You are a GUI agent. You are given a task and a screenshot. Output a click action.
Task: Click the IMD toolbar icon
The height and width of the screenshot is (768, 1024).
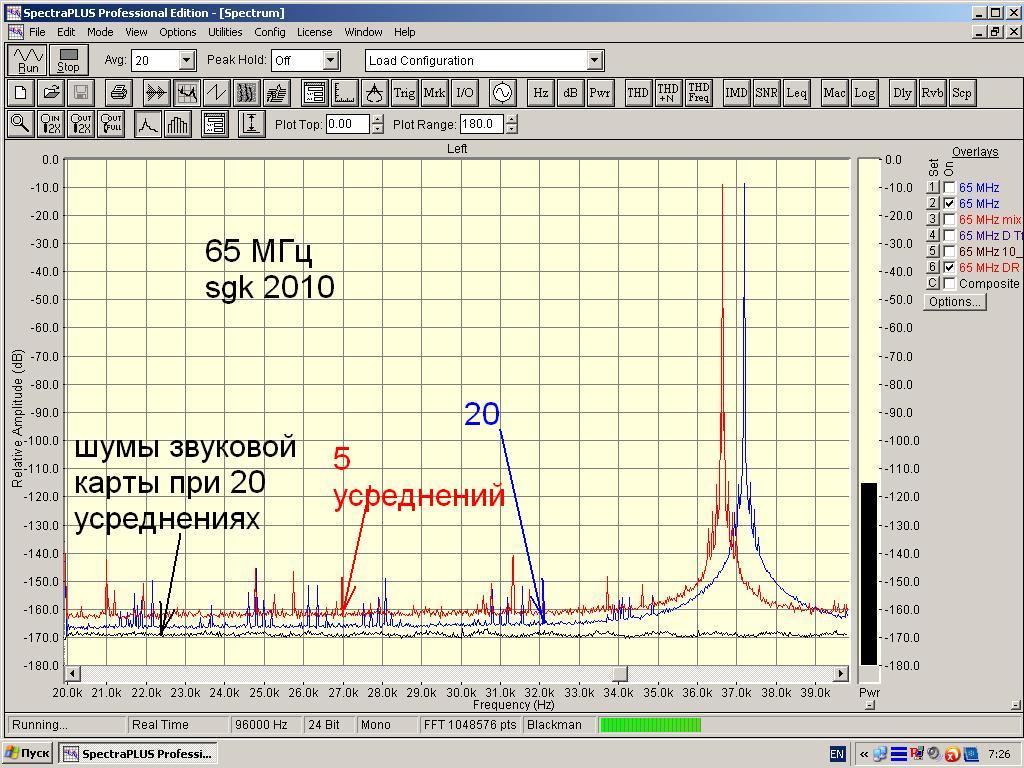tap(736, 93)
